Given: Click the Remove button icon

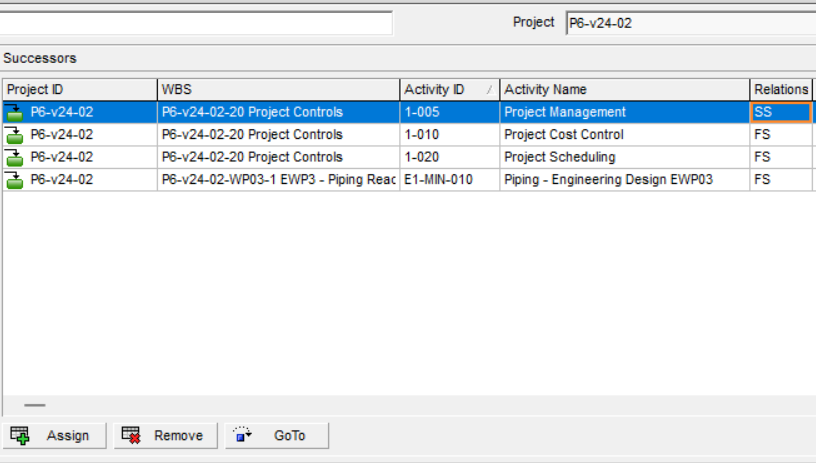Looking at the screenshot, I should pos(131,435).
